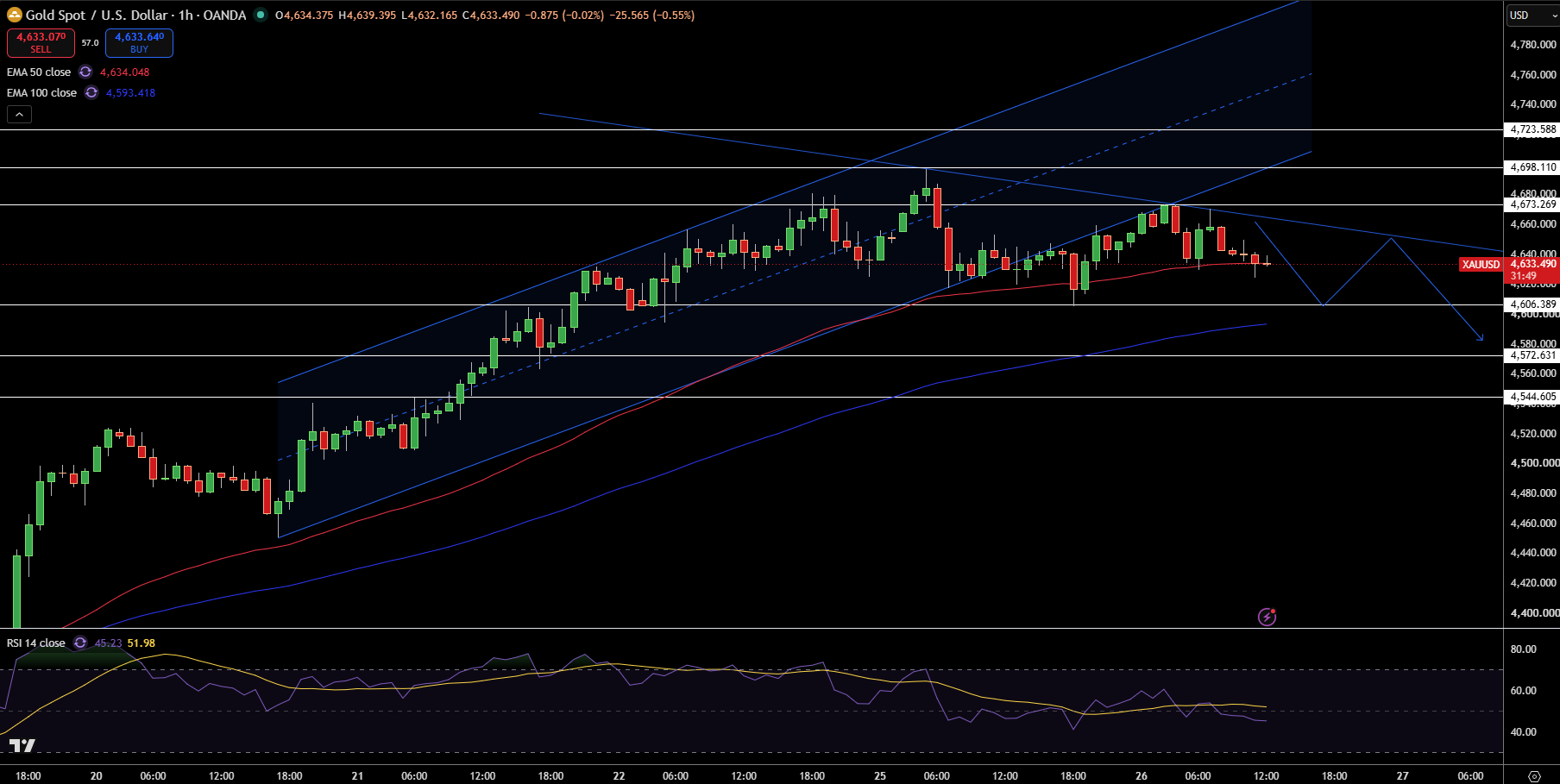1560x784 pixels.
Task: Click the RSI value 51.98
Action: tap(142, 643)
